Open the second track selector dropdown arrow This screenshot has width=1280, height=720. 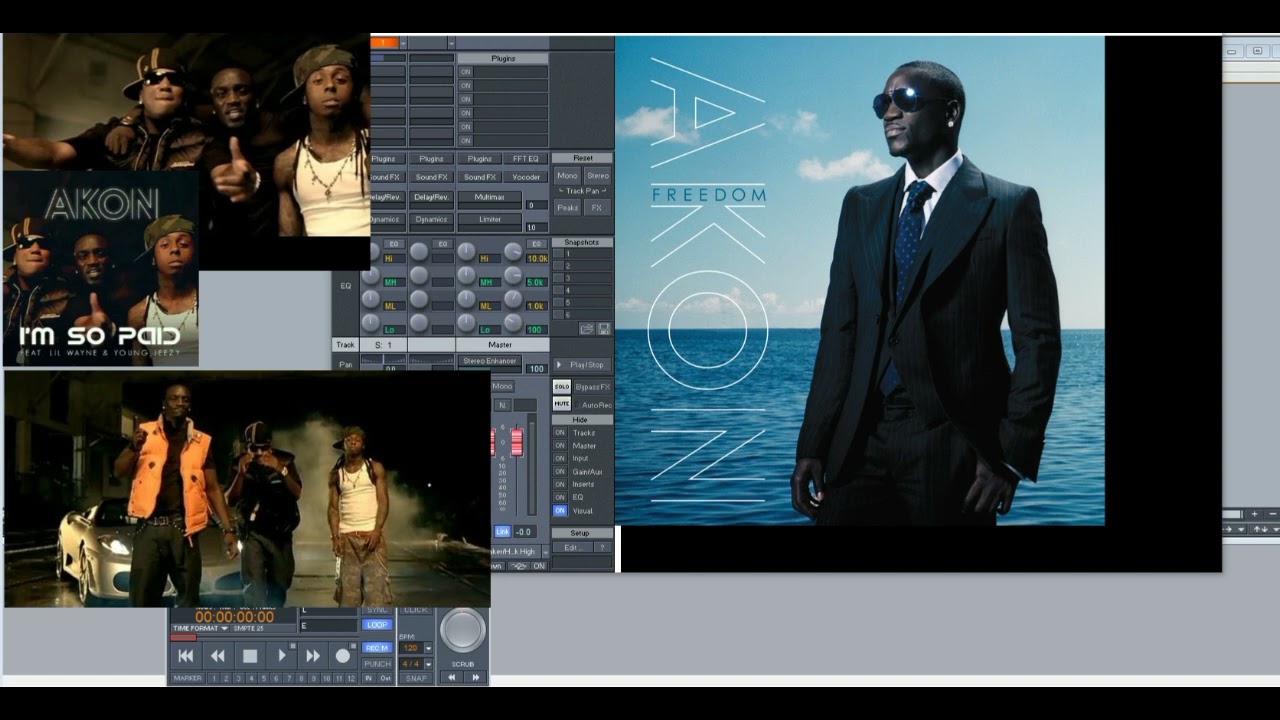click(451, 44)
